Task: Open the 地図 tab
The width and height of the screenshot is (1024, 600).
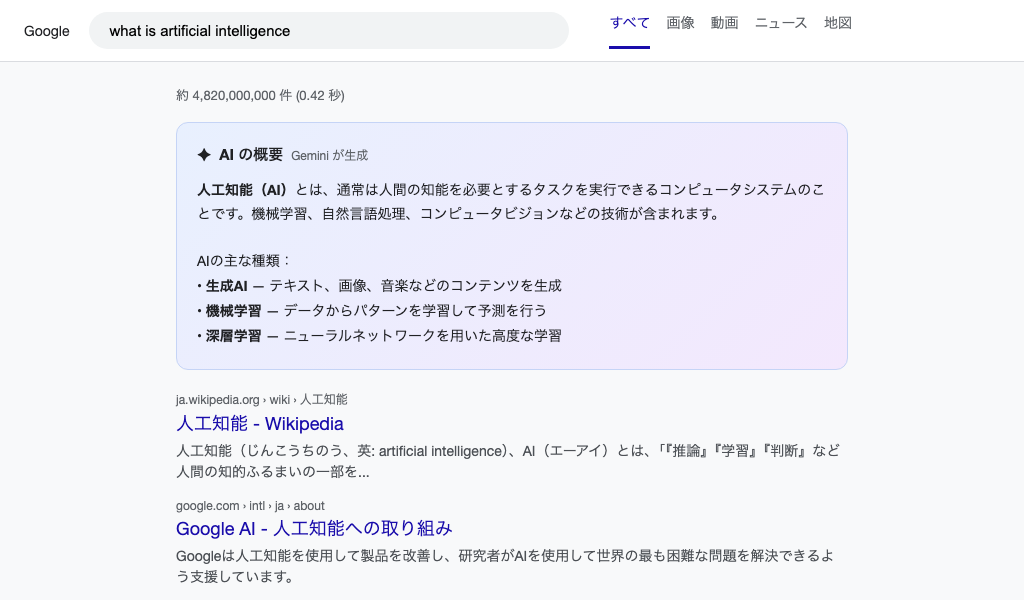Action: coord(838,22)
